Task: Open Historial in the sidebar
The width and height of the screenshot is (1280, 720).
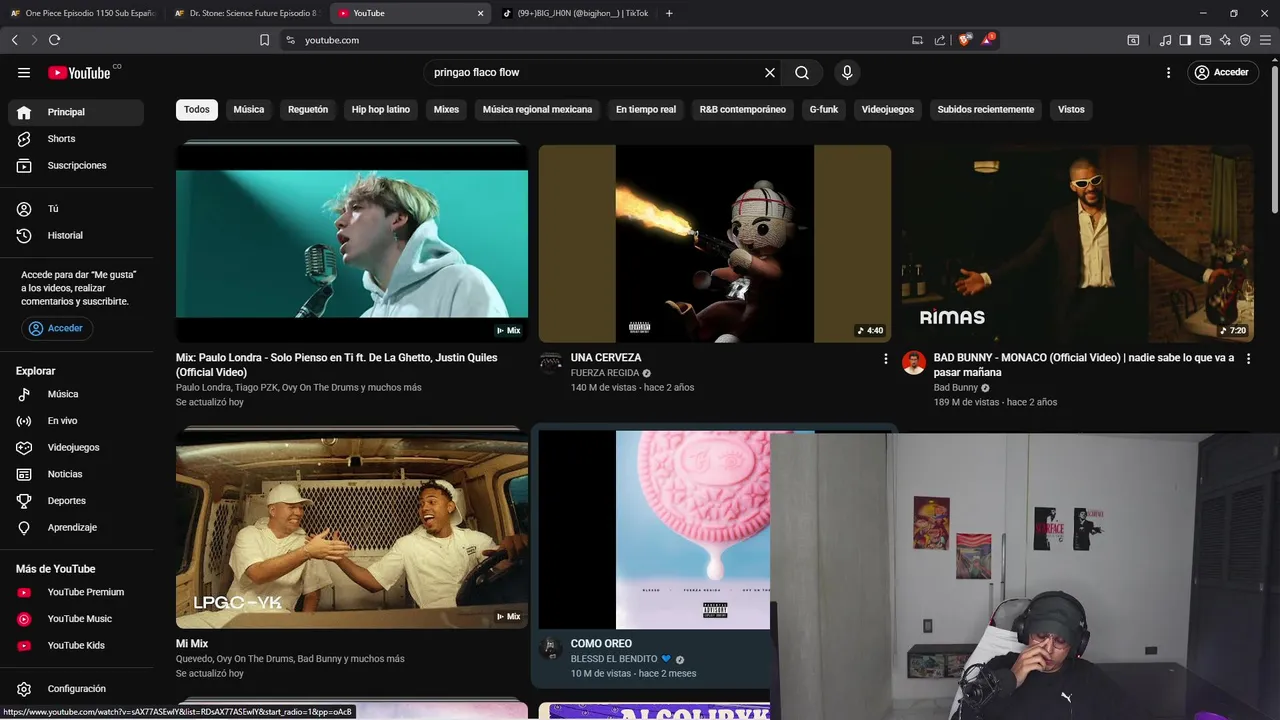Action: point(76,235)
